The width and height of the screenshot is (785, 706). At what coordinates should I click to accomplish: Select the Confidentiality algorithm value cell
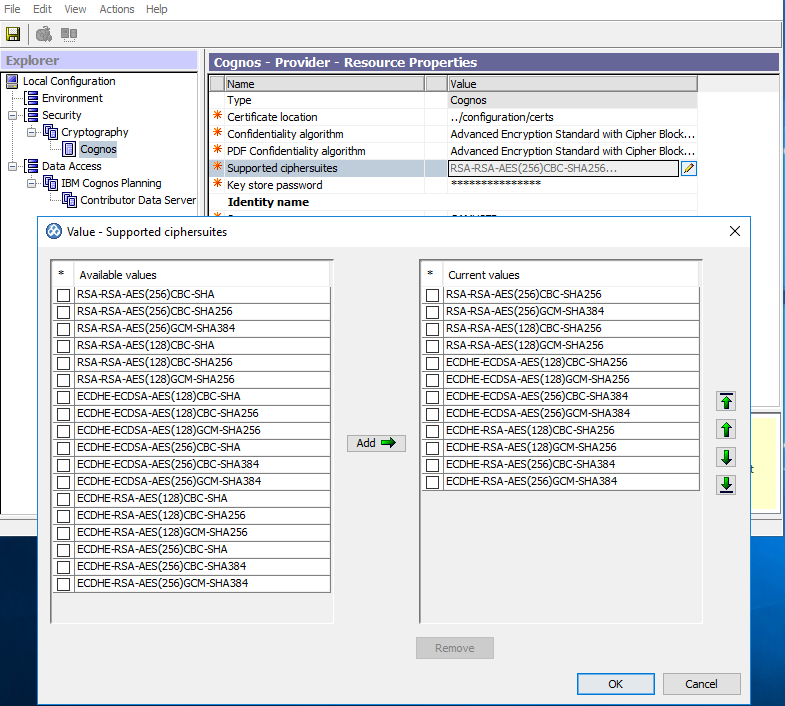coord(572,134)
